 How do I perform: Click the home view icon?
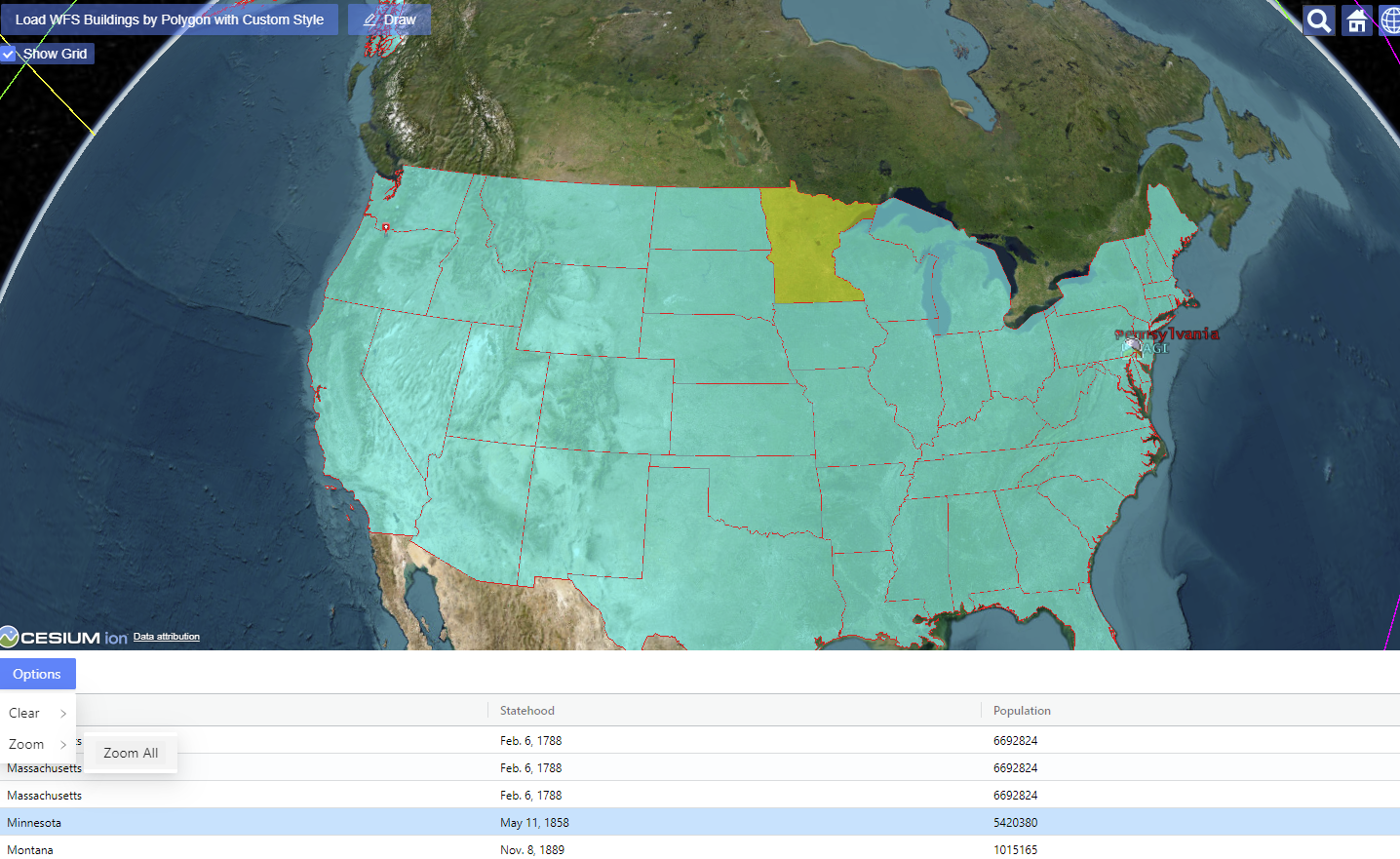[x=1356, y=20]
